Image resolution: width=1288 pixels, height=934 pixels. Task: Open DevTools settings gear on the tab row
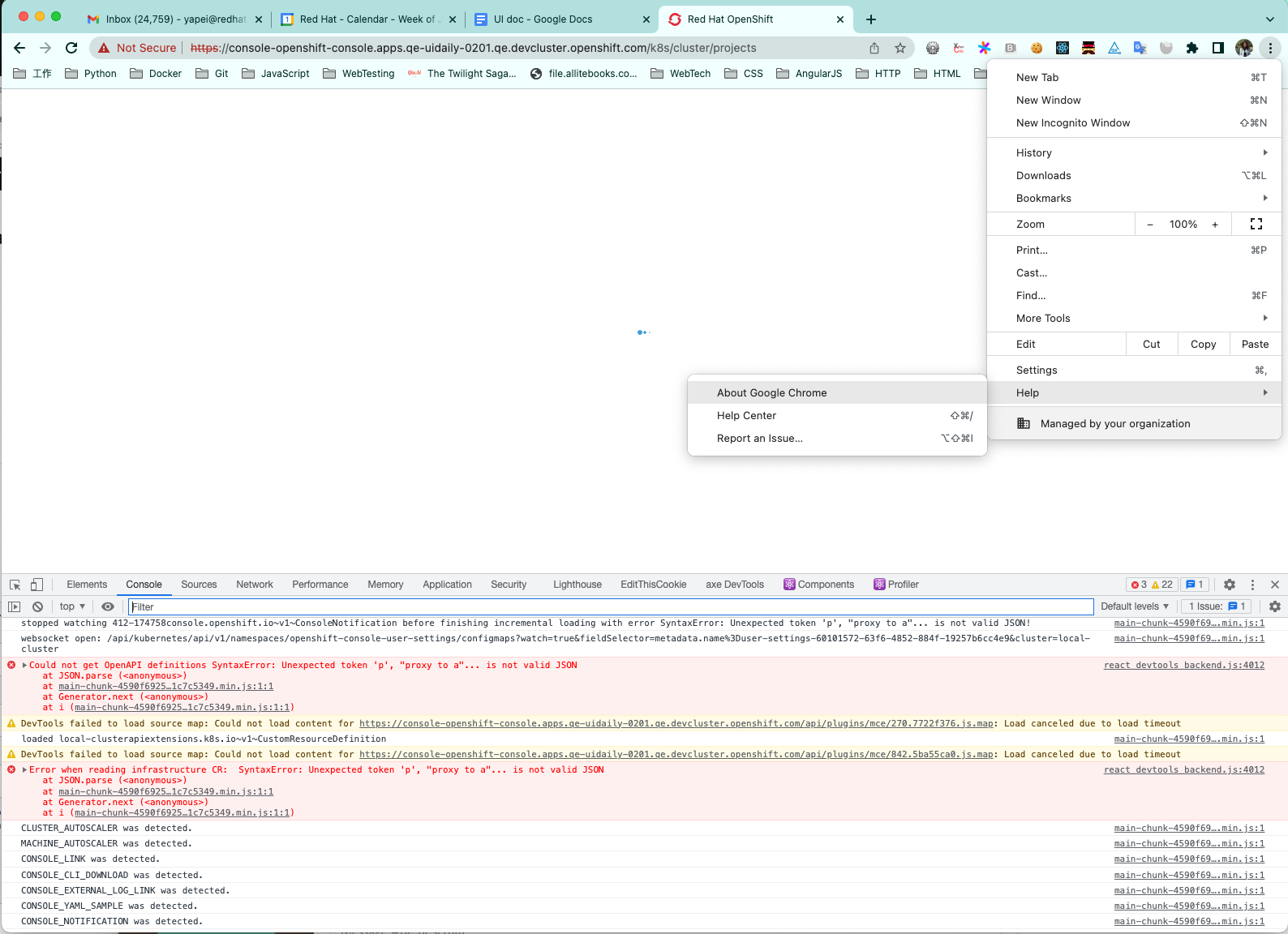[1230, 585]
